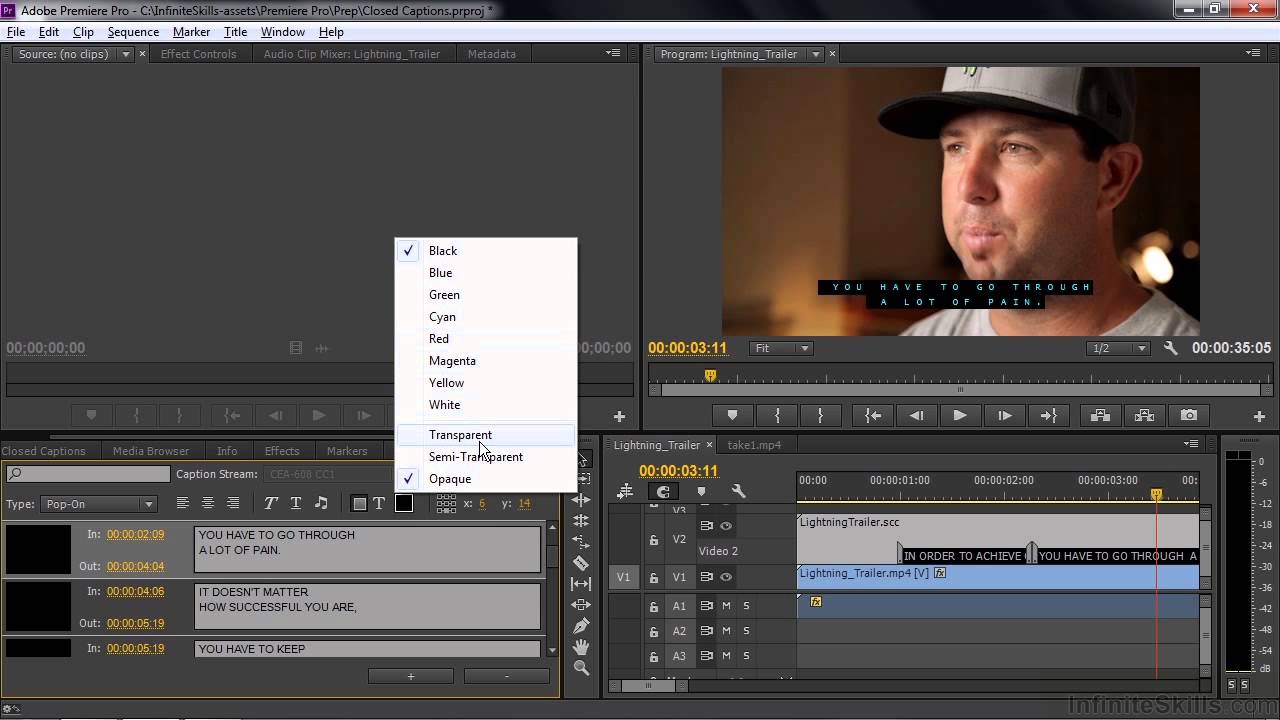This screenshot has height=720, width=1280.
Task: Click the caption background color swatch
Action: 404,503
